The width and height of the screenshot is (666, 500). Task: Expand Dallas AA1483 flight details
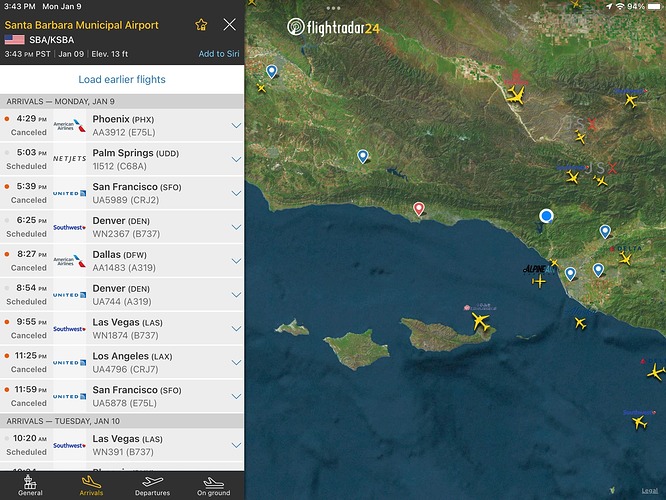tap(236, 261)
